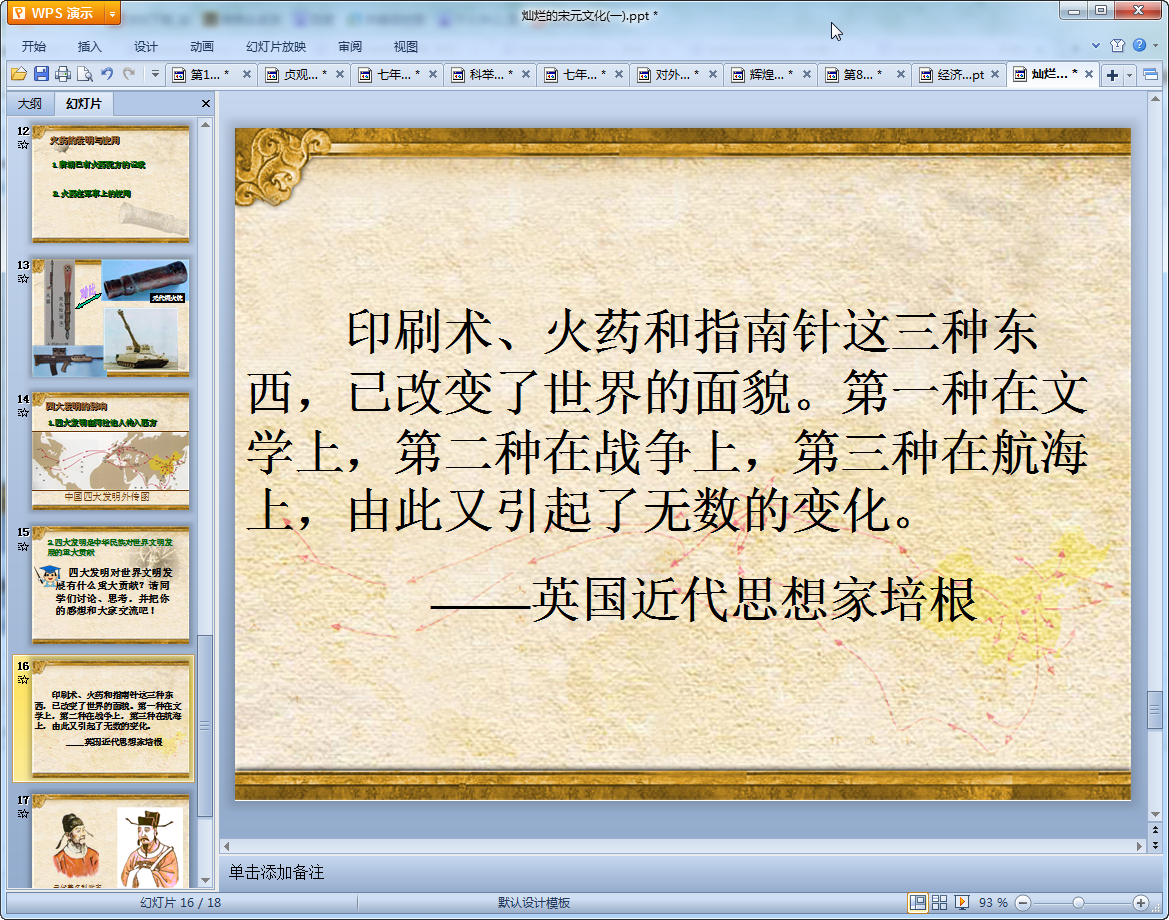The height and width of the screenshot is (920, 1169).
Task: Click the 93 % zoom level
Action: pyautogui.click(x=992, y=903)
